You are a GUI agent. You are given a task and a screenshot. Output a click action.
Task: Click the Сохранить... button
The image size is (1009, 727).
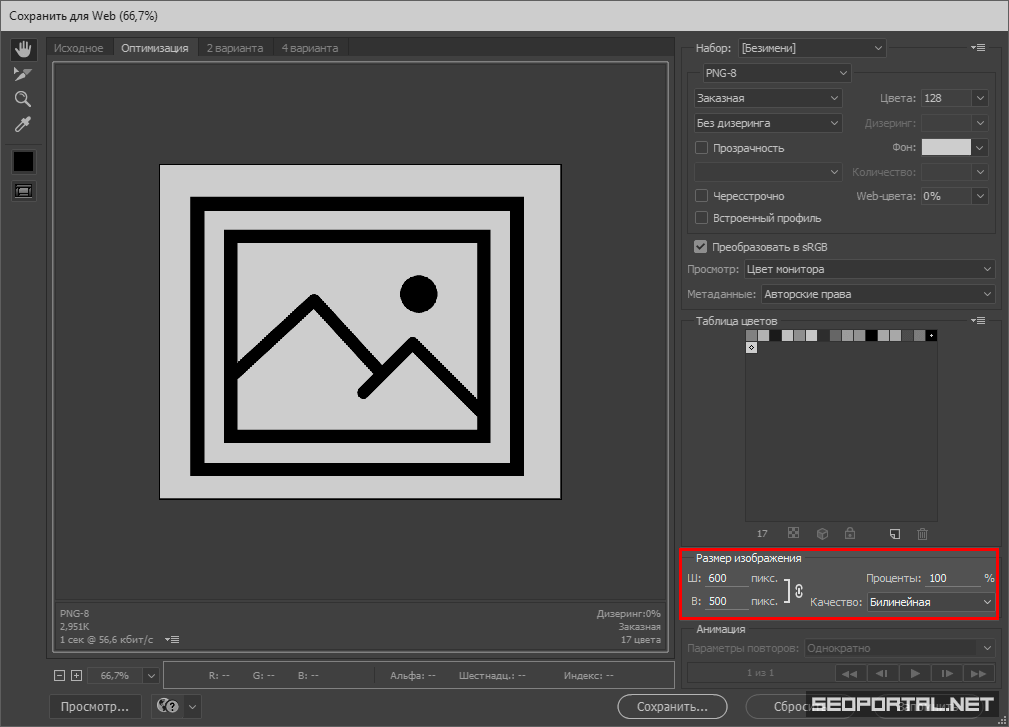671,706
